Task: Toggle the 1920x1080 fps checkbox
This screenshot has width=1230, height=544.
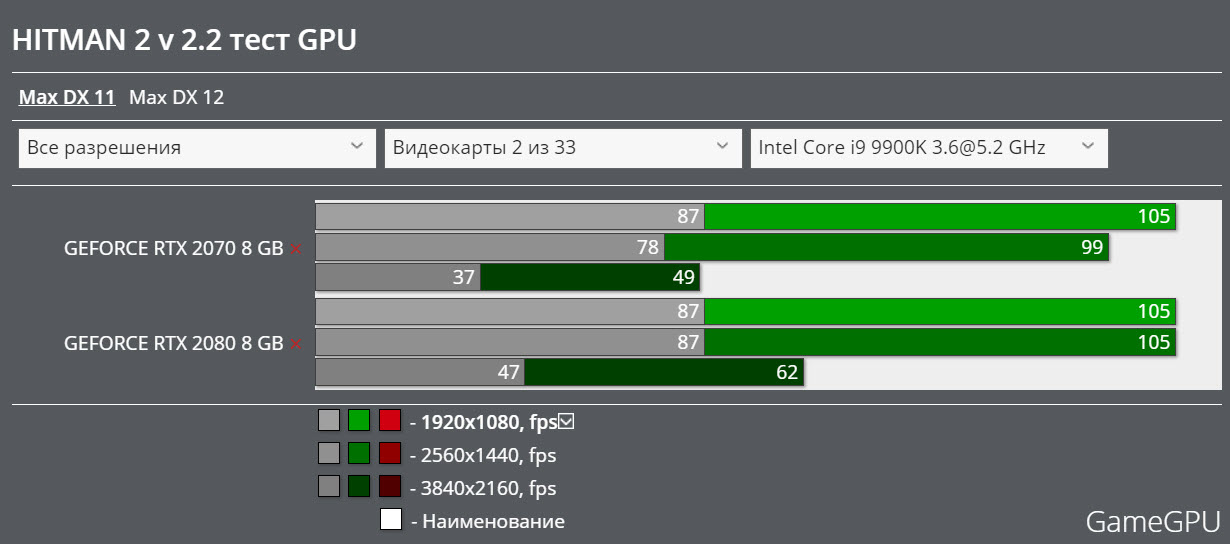Action: (566, 422)
